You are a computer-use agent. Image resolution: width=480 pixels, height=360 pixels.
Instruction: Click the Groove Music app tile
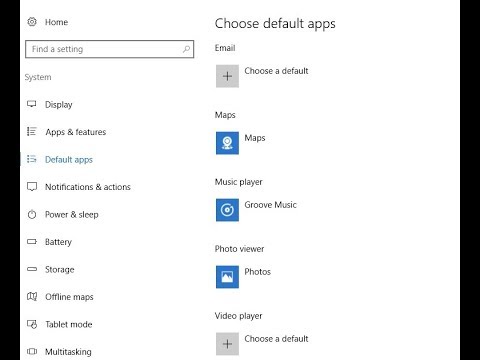(x=227, y=210)
